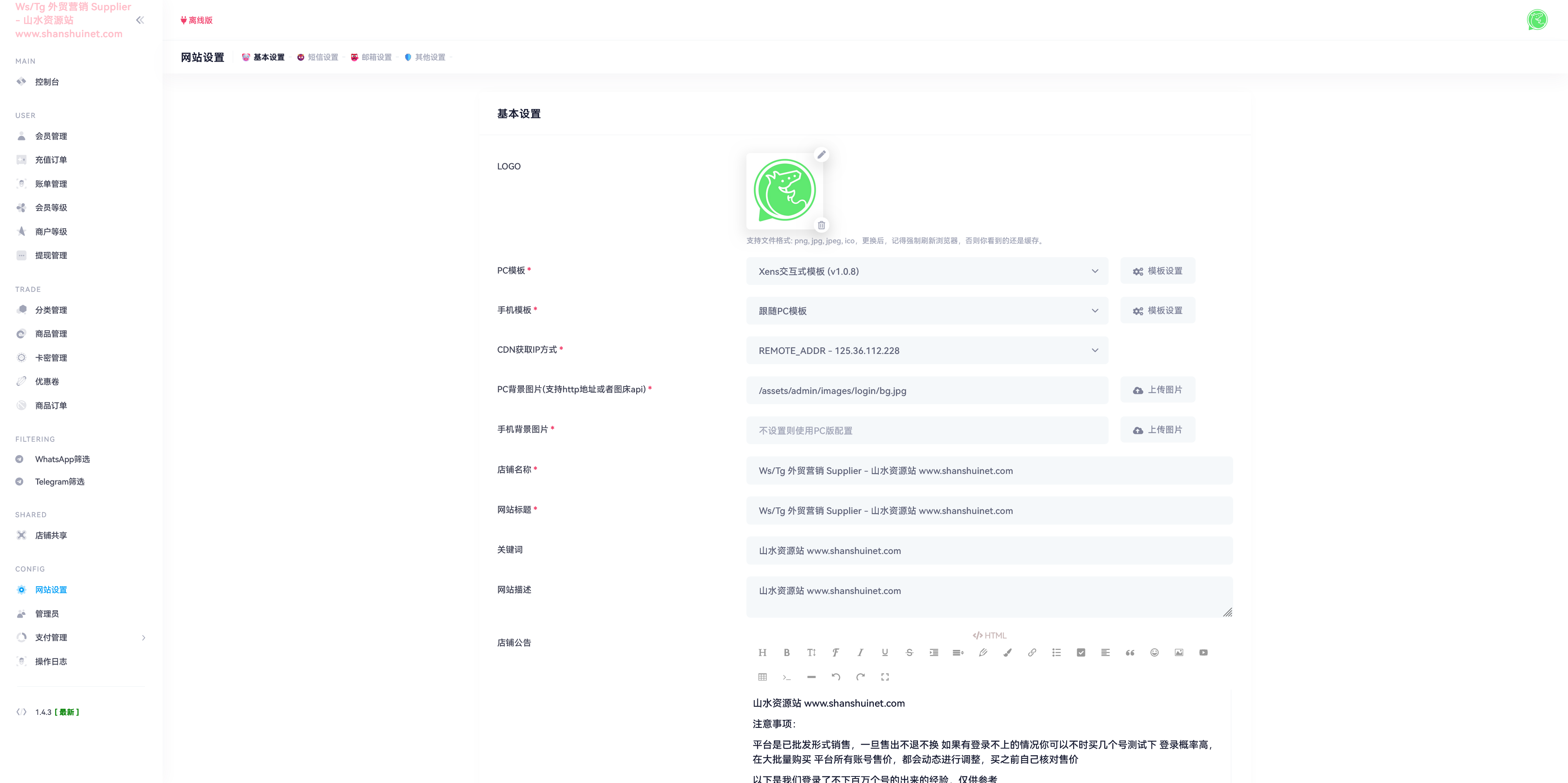This screenshot has height=783, width=1568.
Task: Toggle underline formatting in the editor
Action: pyautogui.click(x=884, y=652)
